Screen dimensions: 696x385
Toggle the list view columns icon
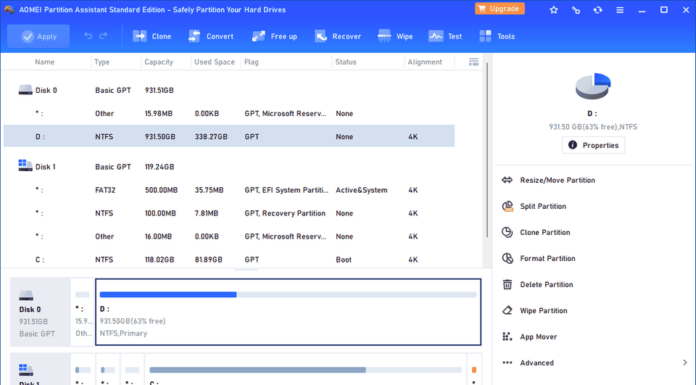click(474, 62)
